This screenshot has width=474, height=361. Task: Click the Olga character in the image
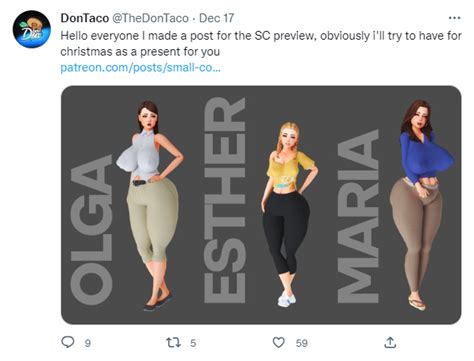click(150, 205)
